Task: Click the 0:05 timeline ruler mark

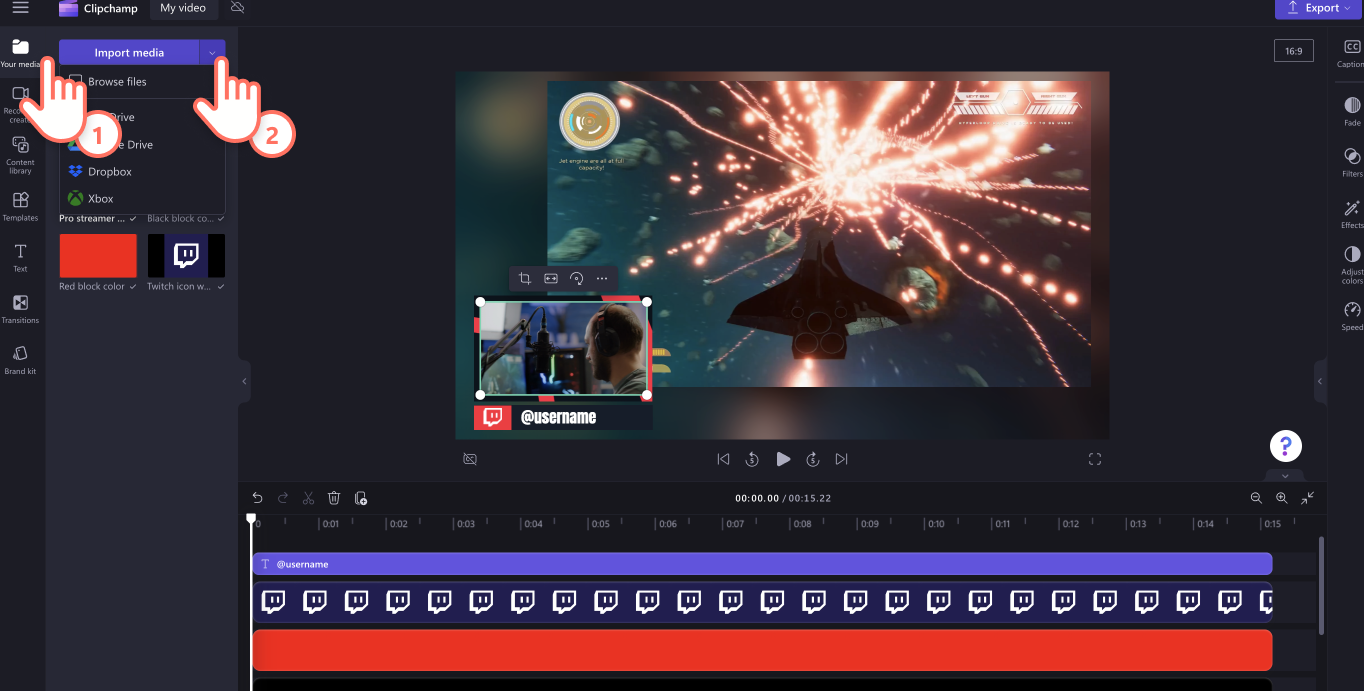Action: 599,523
